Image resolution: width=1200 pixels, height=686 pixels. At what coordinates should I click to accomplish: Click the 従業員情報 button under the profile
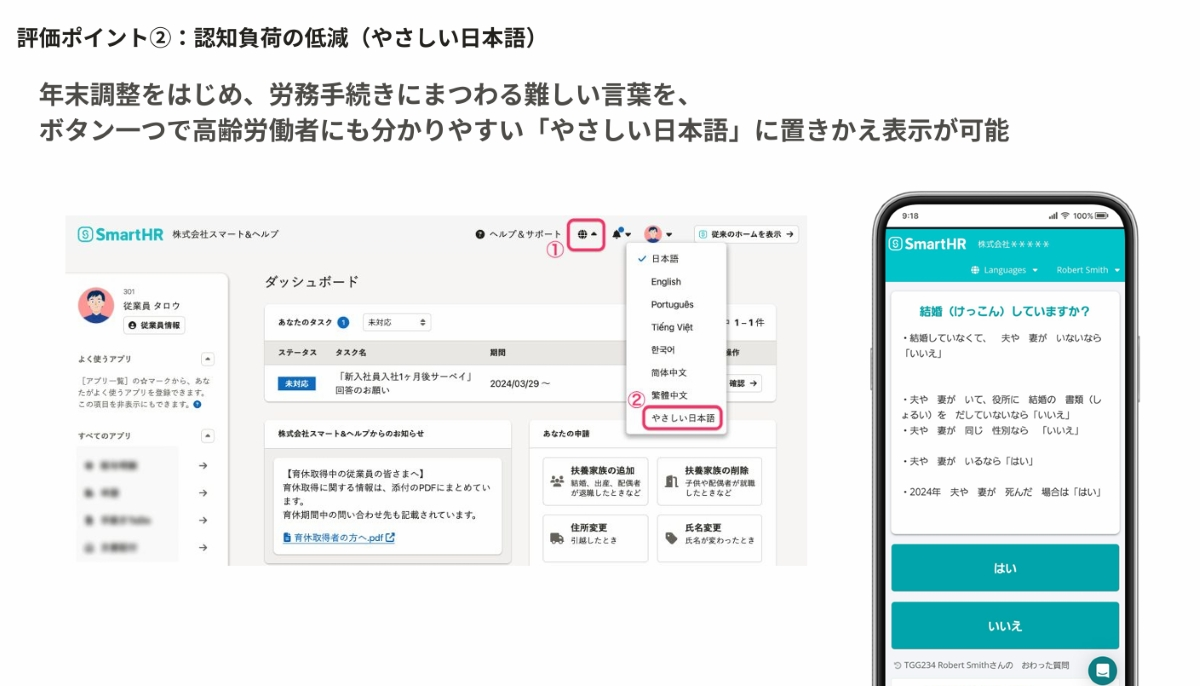[154, 325]
